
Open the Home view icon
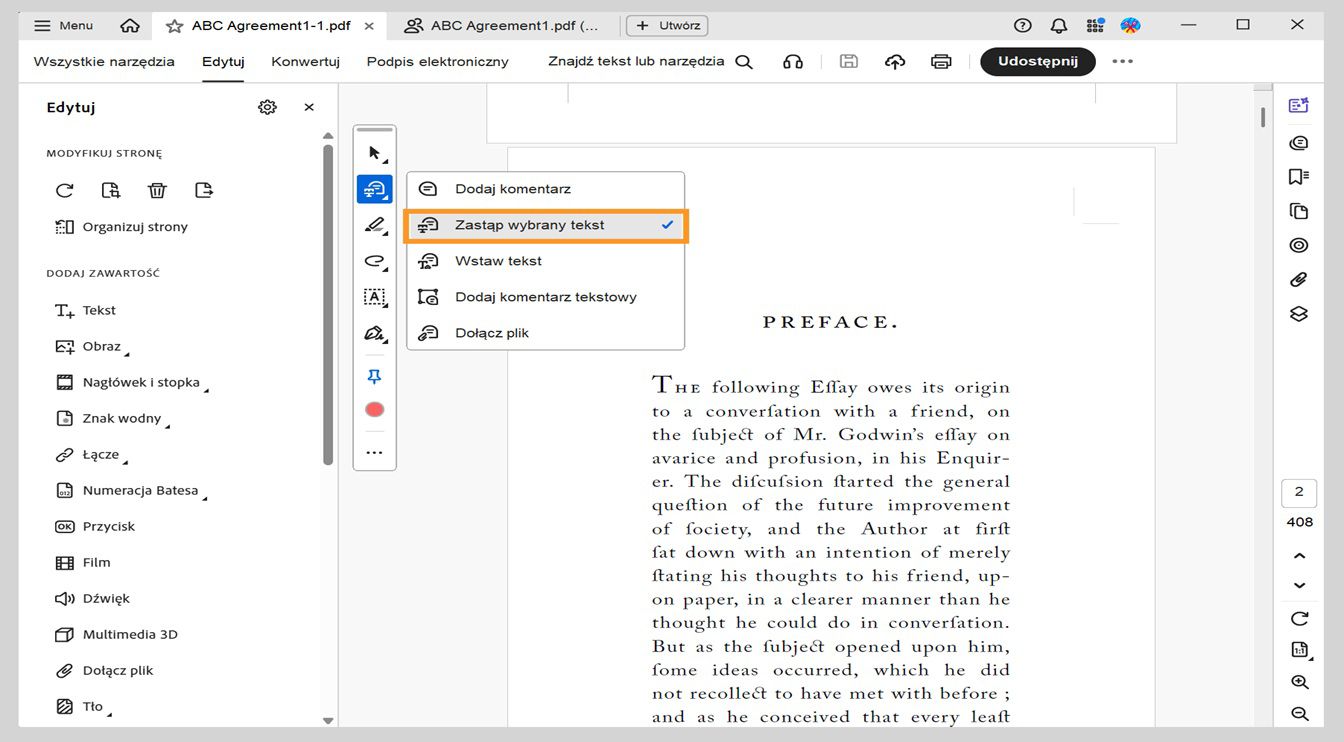[x=129, y=26]
